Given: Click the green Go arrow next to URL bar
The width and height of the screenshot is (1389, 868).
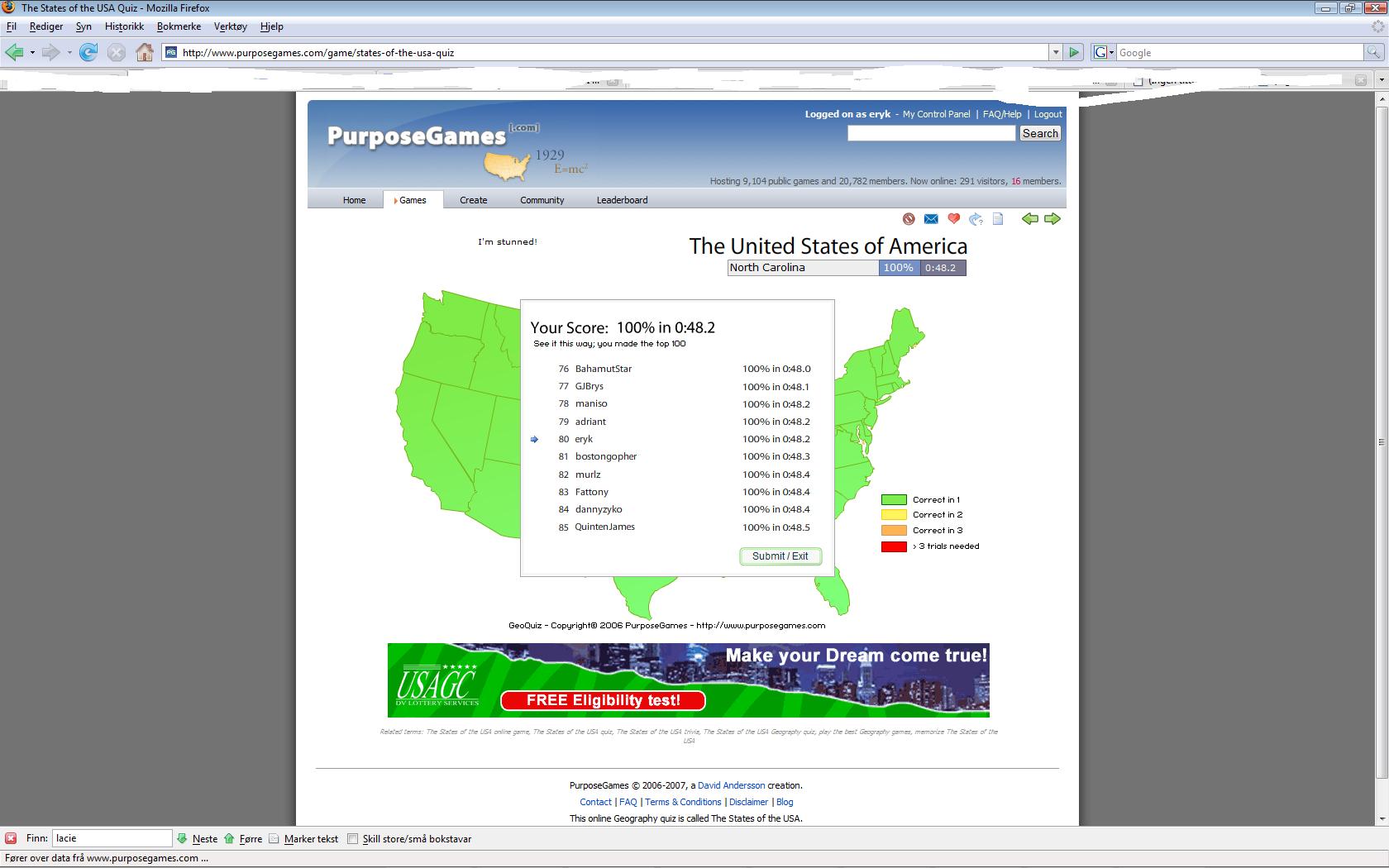Looking at the screenshot, I should (x=1074, y=52).
